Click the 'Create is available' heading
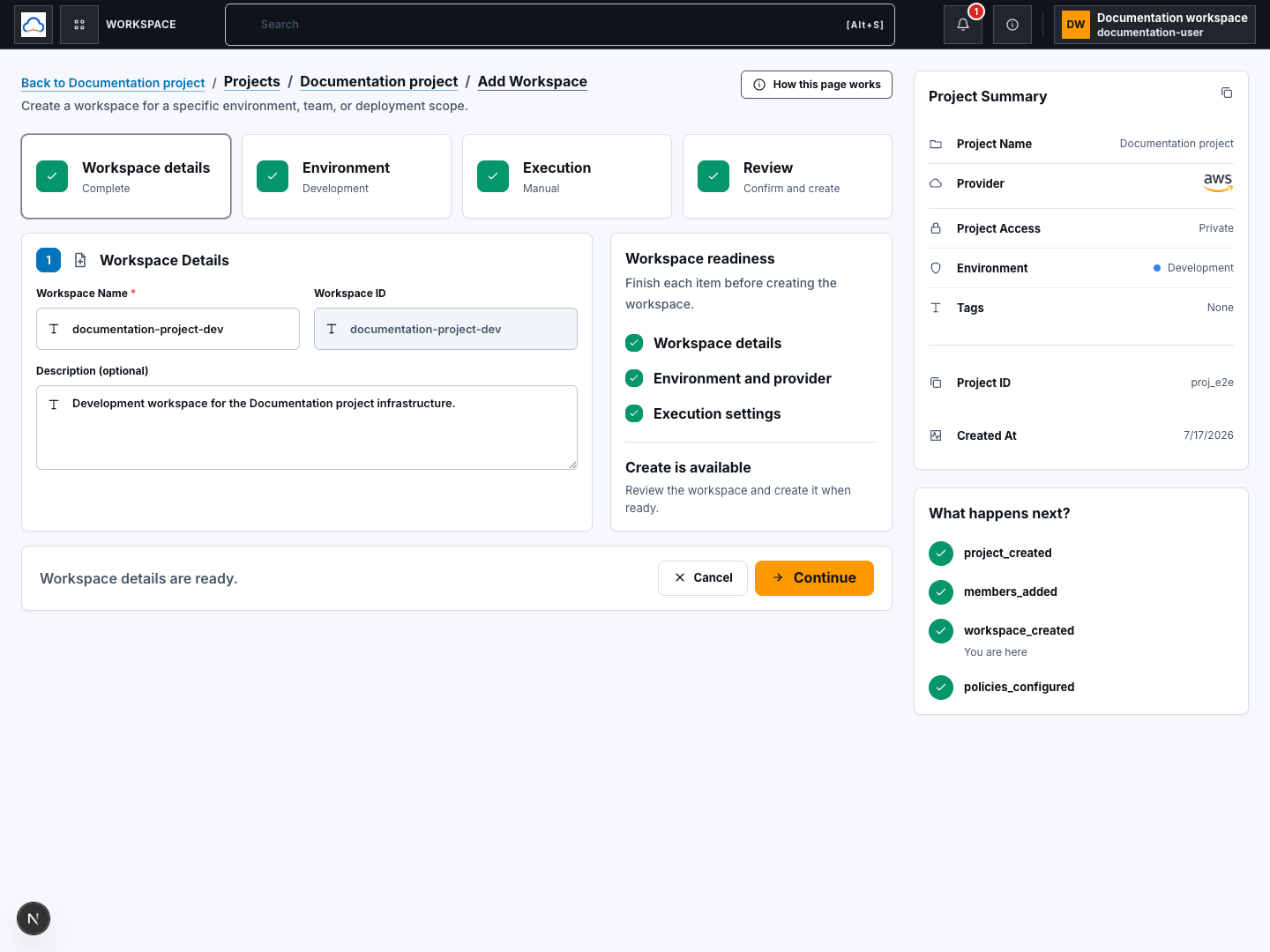This screenshot has height=952, width=1270. point(688,467)
